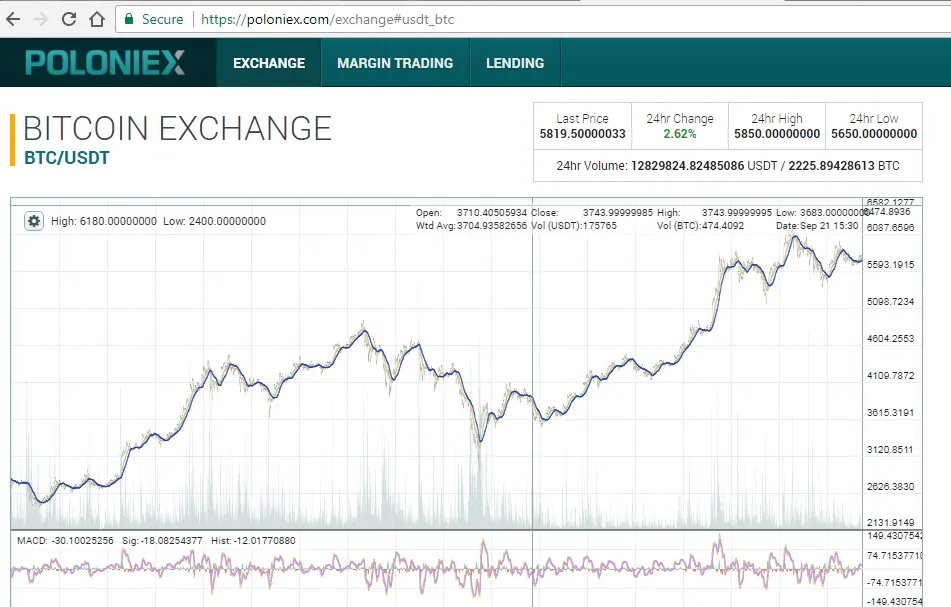Click the 5593.1915 price axis label
This screenshot has height=607, width=951.
[x=890, y=264]
